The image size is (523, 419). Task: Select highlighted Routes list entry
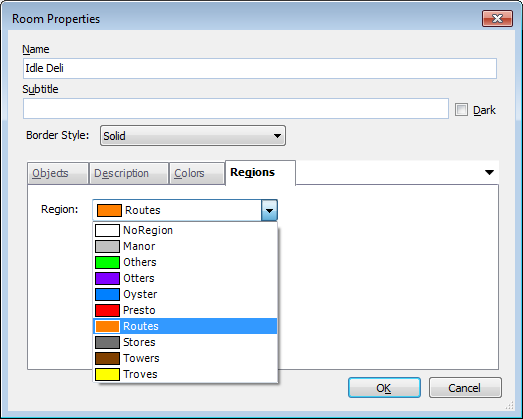pyautogui.click(x=185, y=326)
